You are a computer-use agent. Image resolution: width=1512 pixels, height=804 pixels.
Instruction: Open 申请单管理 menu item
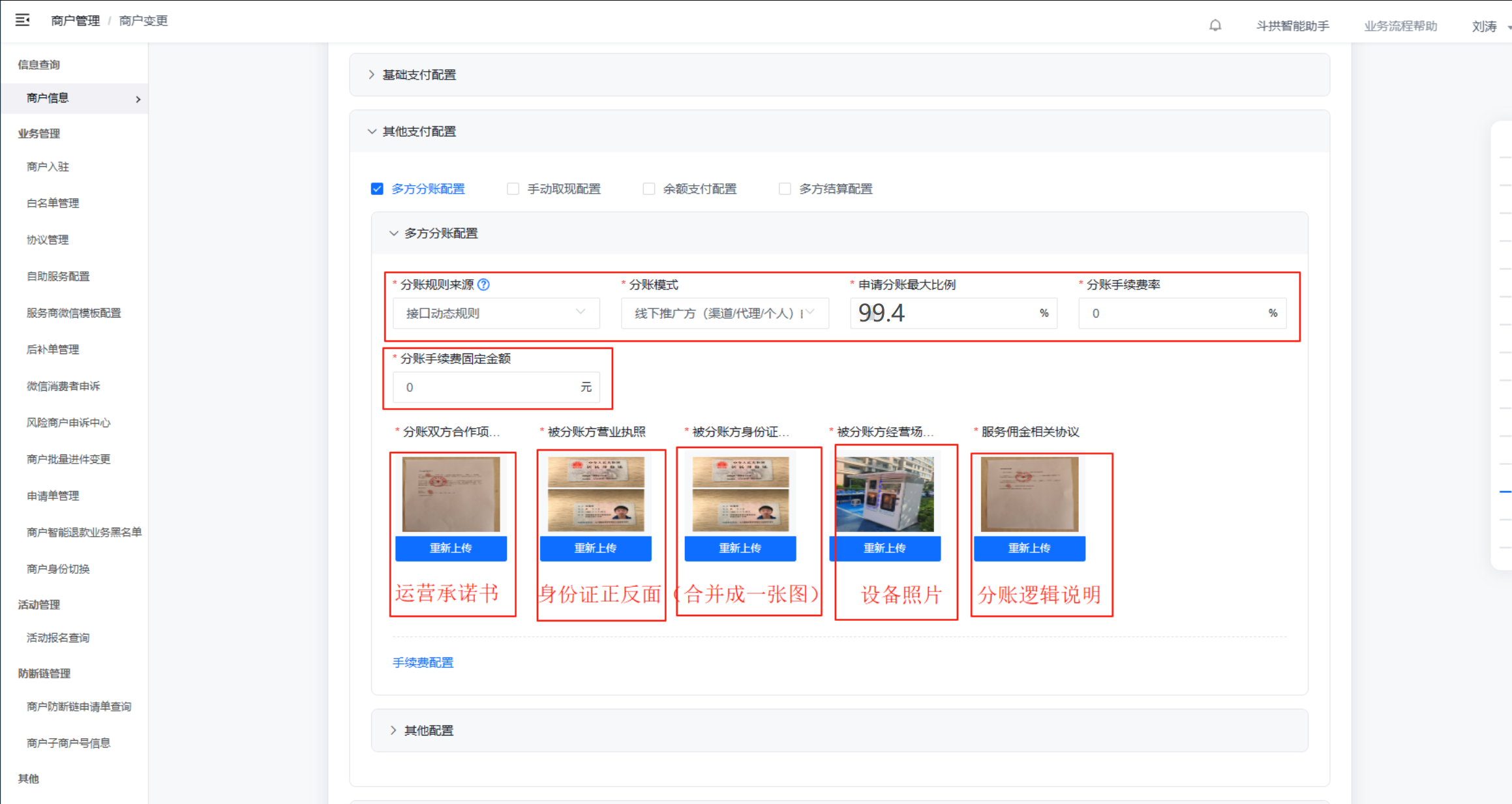pos(53,496)
